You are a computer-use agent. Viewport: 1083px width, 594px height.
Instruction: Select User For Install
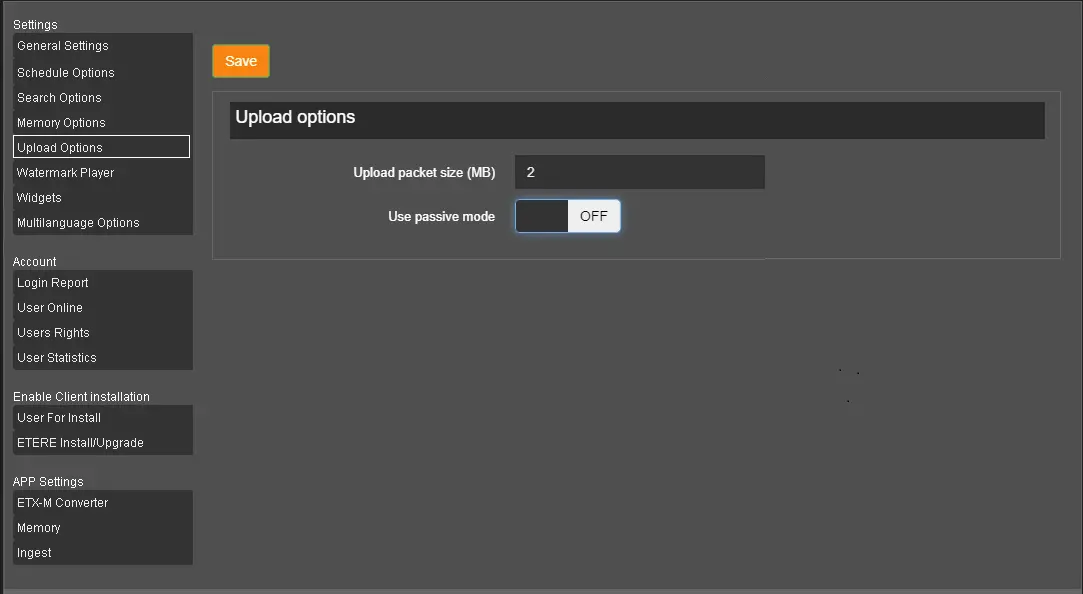point(59,418)
